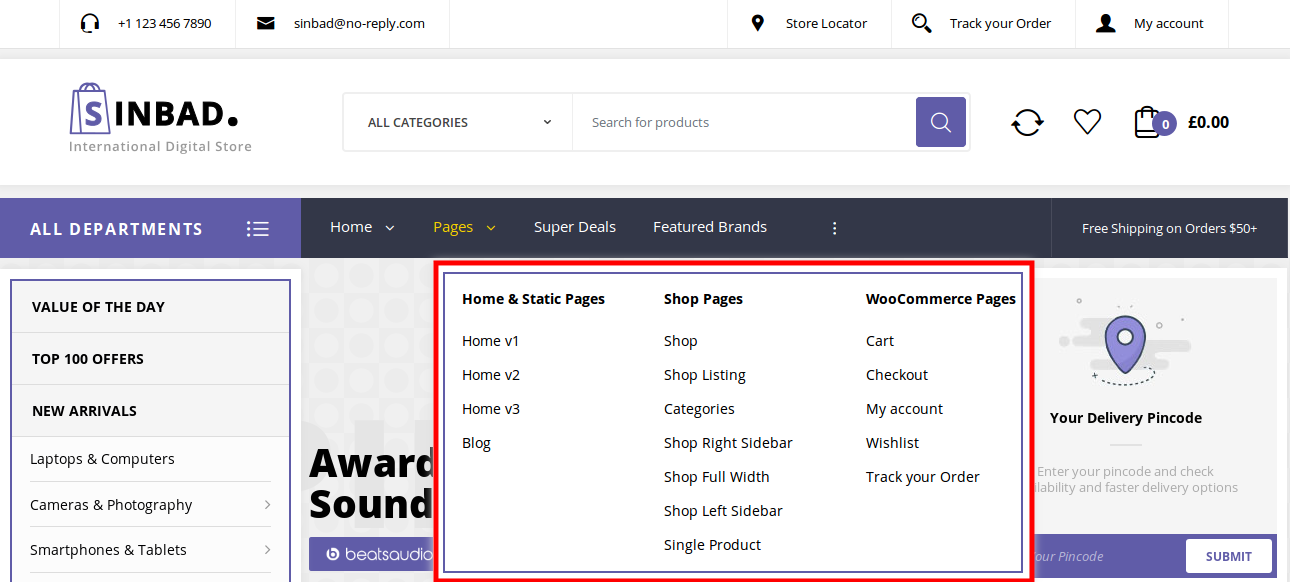Expand Smartphones & Tablets submenu arrow
This screenshot has width=1290, height=582.
[x=268, y=550]
